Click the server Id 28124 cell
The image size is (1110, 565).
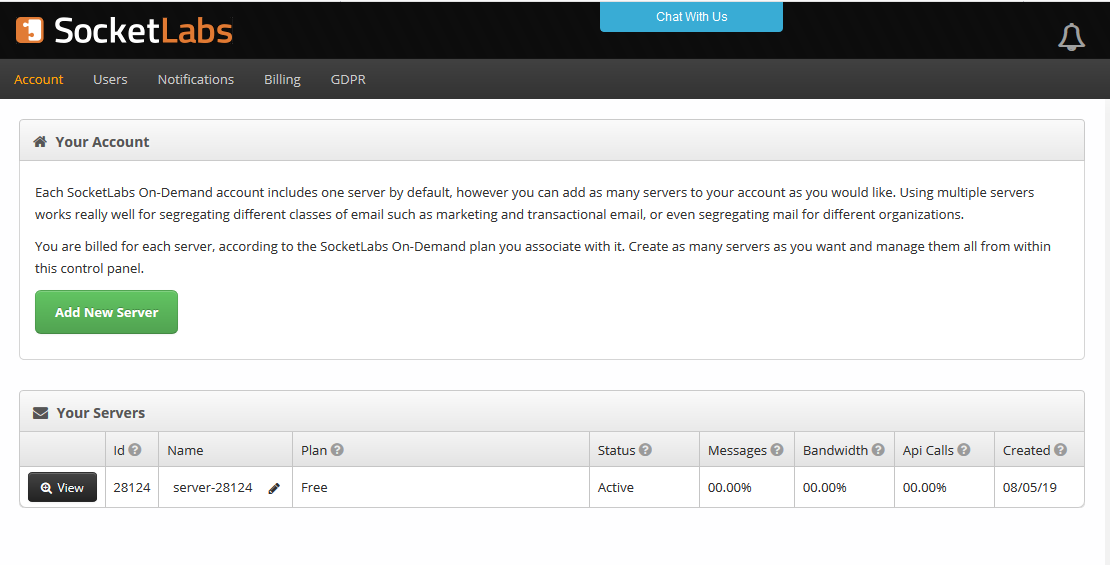[132, 487]
